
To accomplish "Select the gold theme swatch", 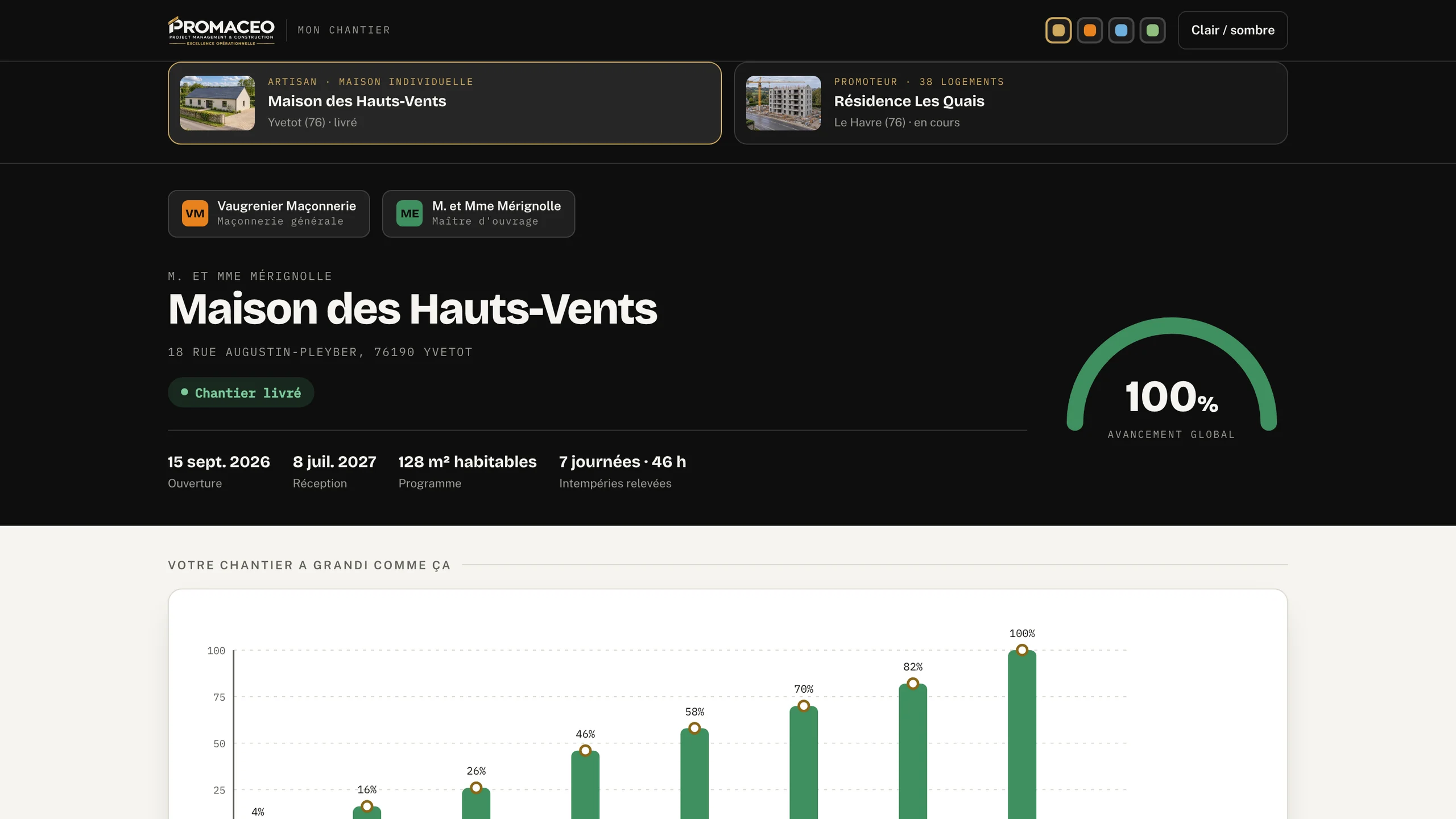I will (1058, 30).
